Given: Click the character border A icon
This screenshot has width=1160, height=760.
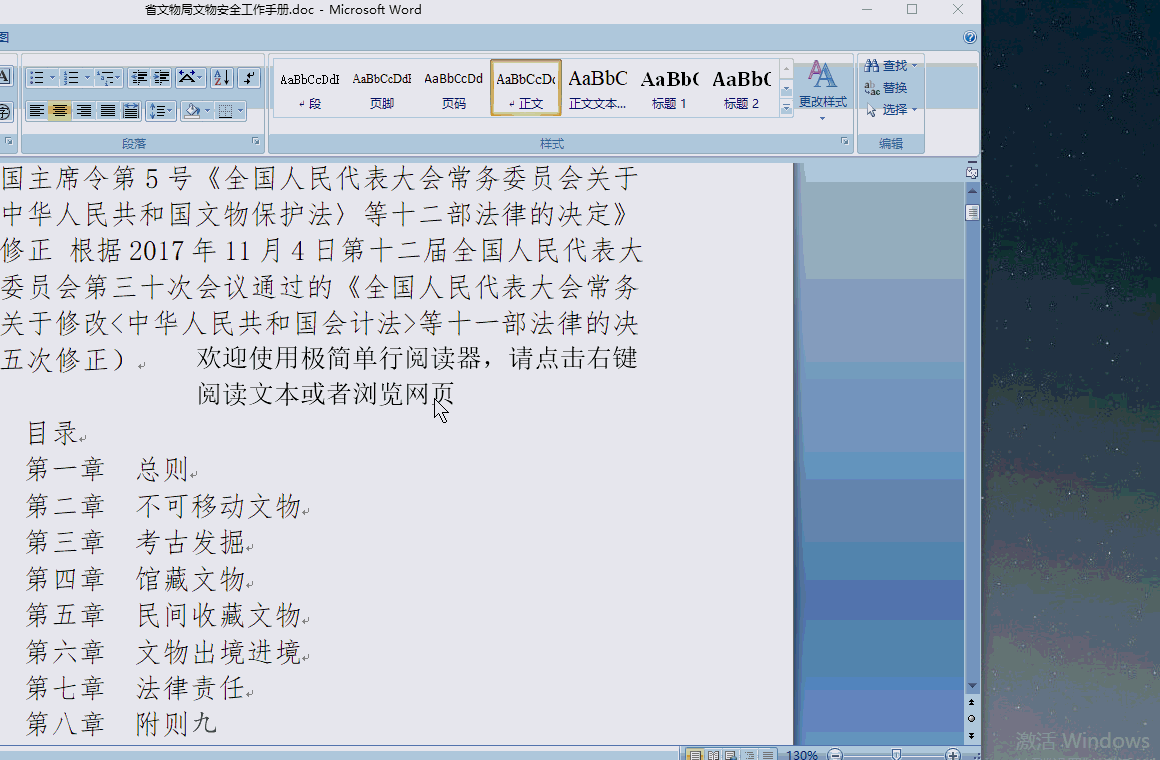Looking at the screenshot, I should click(4, 78).
